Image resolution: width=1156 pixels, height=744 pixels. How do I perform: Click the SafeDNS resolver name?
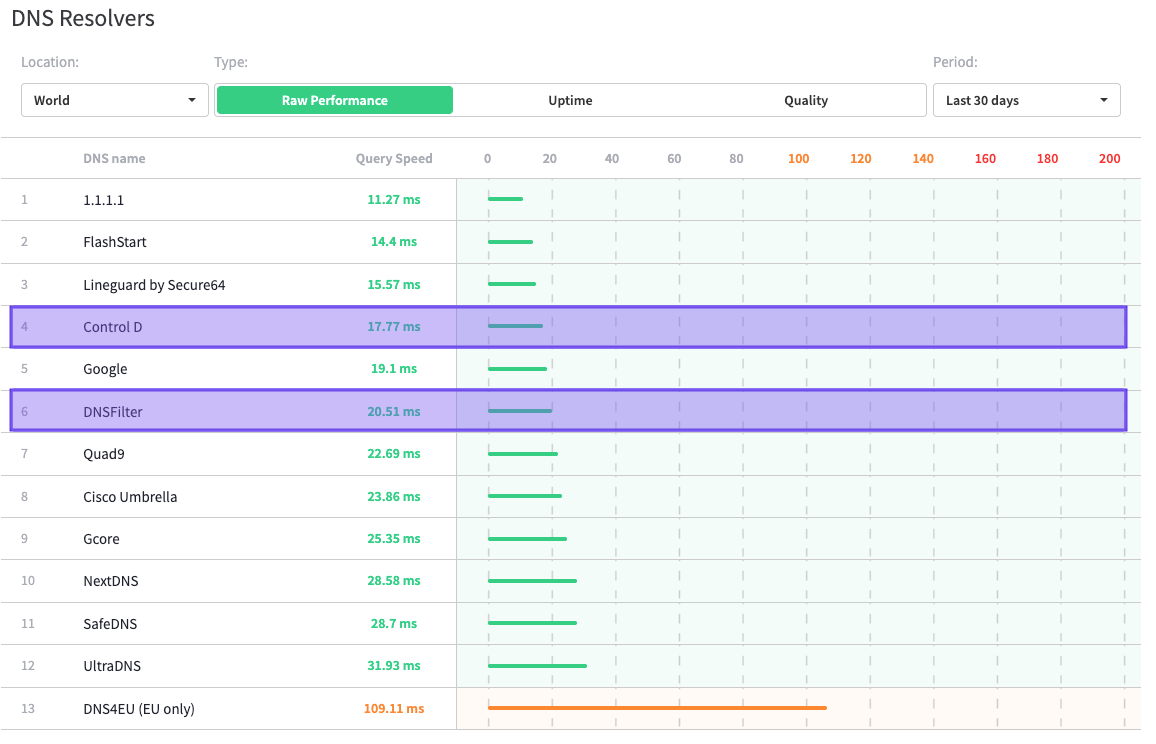tap(110, 624)
